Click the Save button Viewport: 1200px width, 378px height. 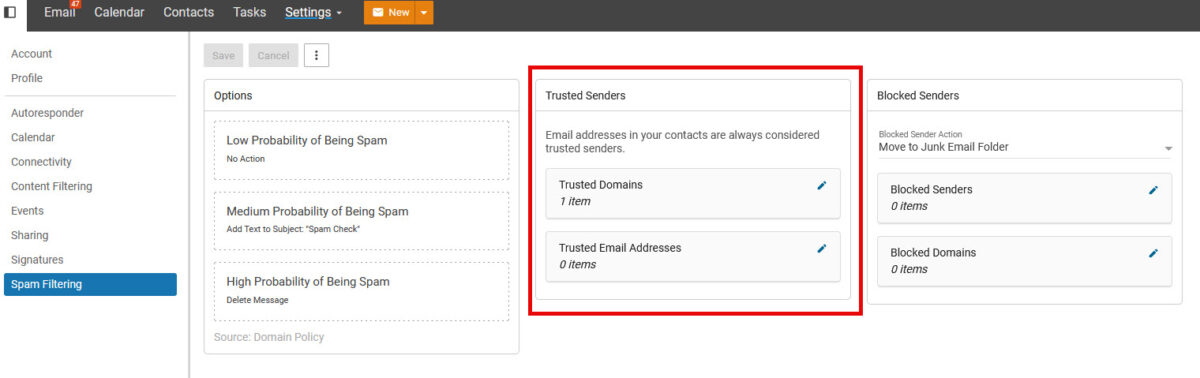(x=223, y=55)
